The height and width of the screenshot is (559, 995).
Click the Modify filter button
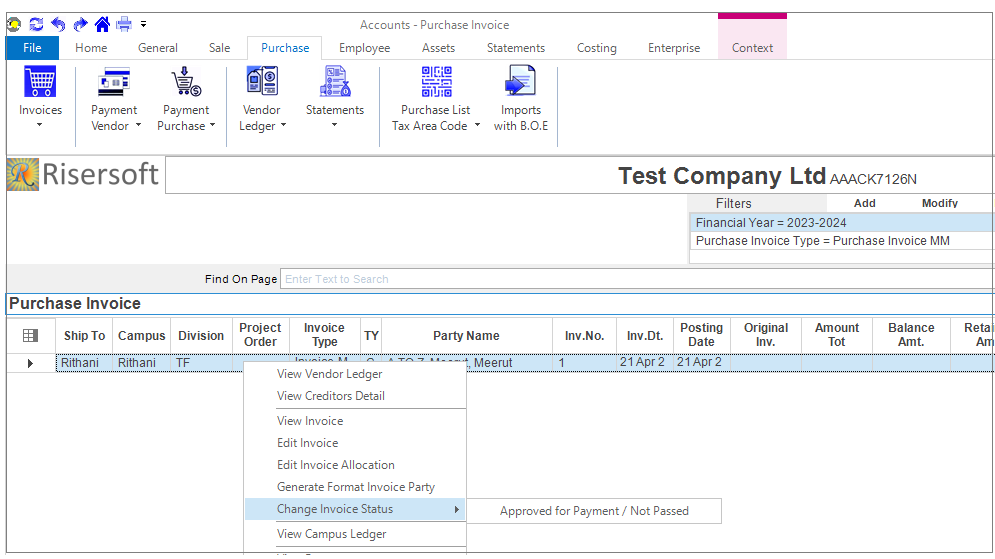(939, 203)
